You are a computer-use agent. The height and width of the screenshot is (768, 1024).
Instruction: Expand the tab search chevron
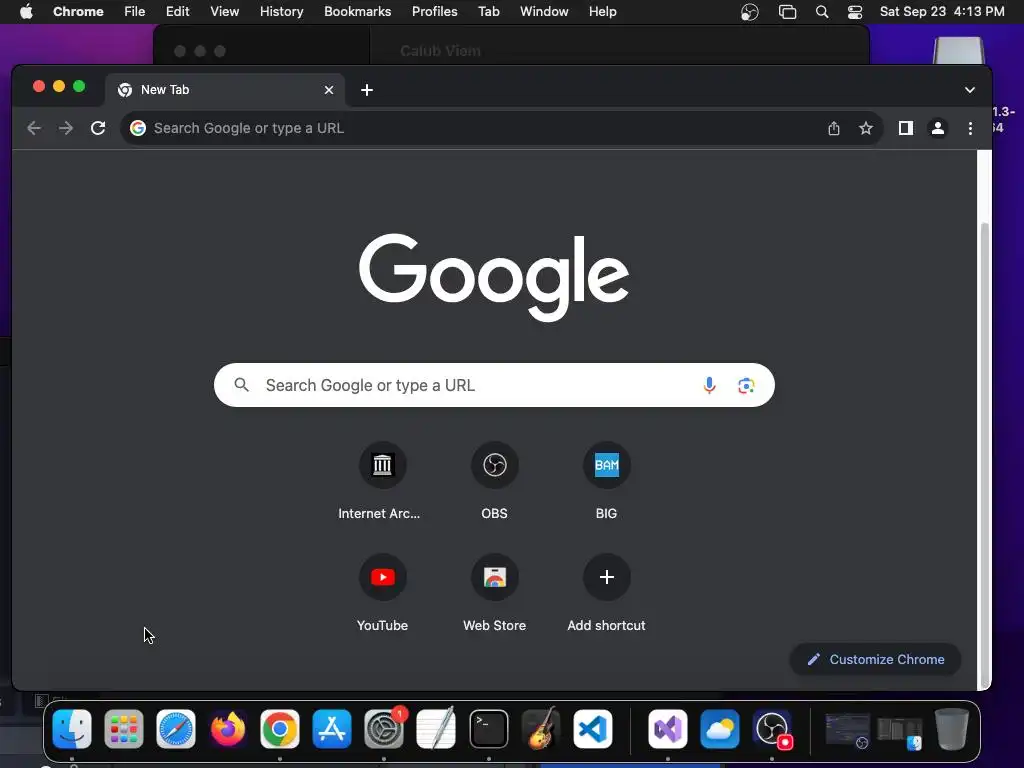970,90
